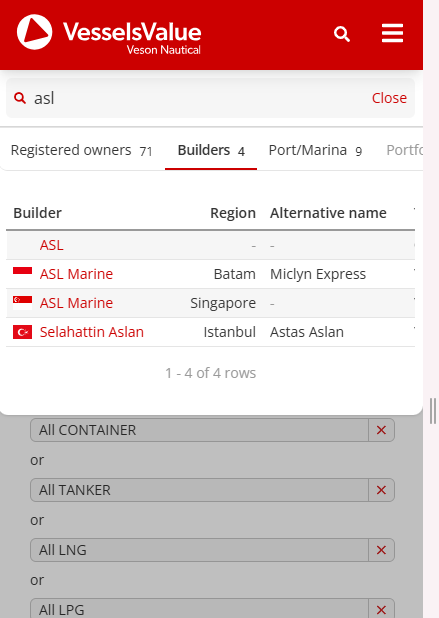Remove the All TANKER filter
439x618 pixels.
(381, 490)
